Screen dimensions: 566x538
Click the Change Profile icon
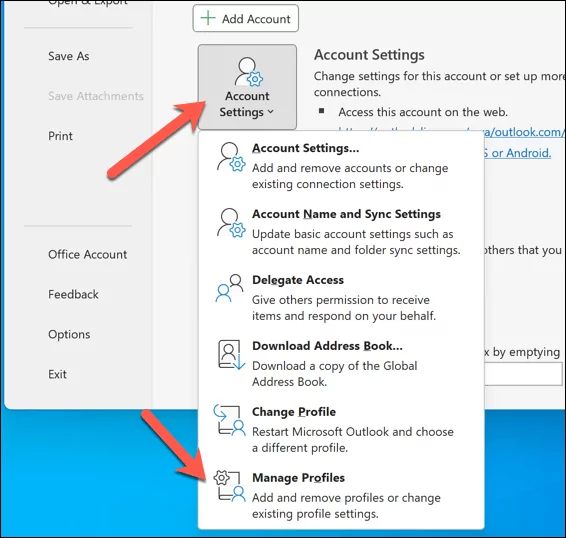click(229, 420)
